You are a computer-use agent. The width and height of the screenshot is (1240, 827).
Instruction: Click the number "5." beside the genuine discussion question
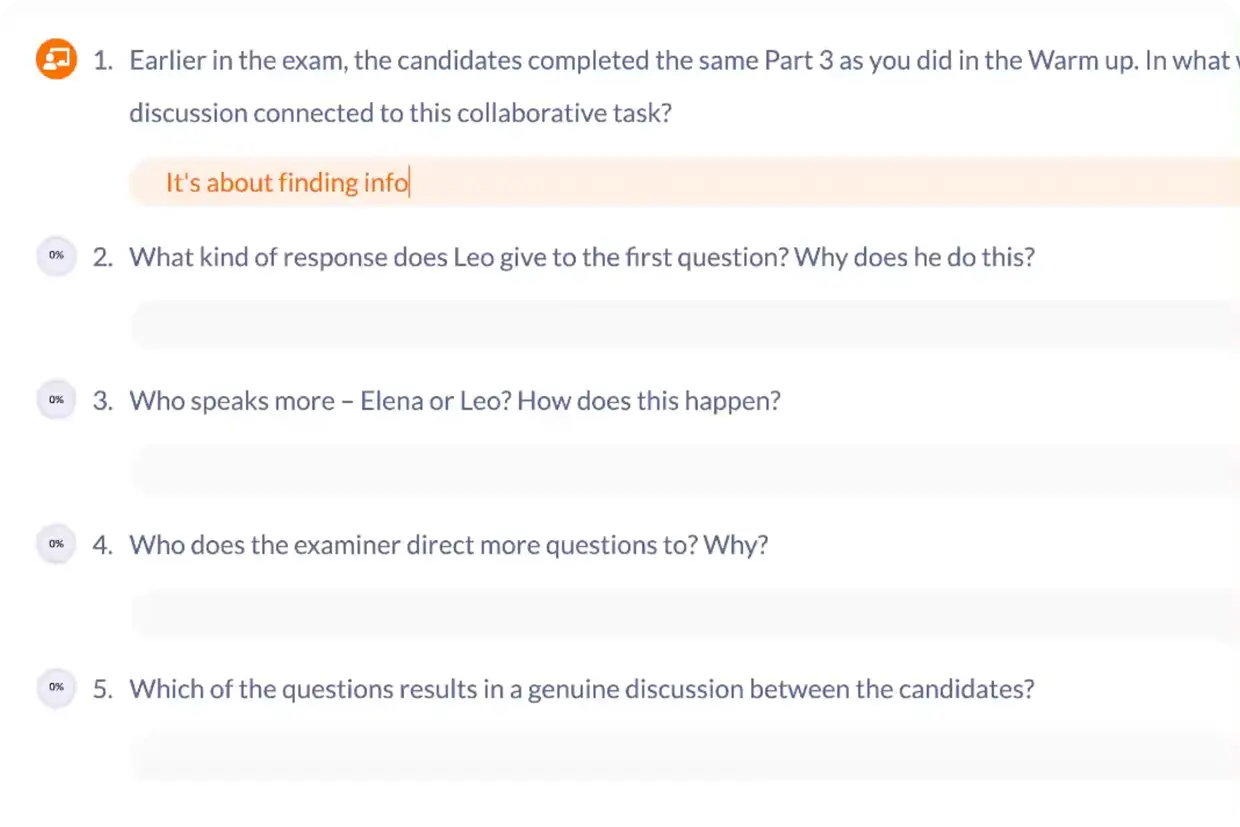[103, 689]
